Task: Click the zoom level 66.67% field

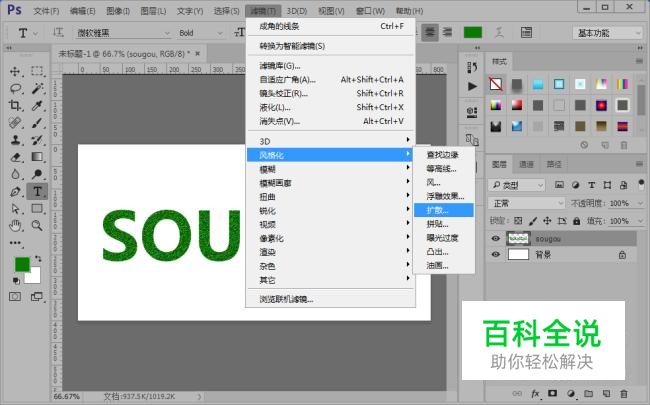Action: click(67, 397)
